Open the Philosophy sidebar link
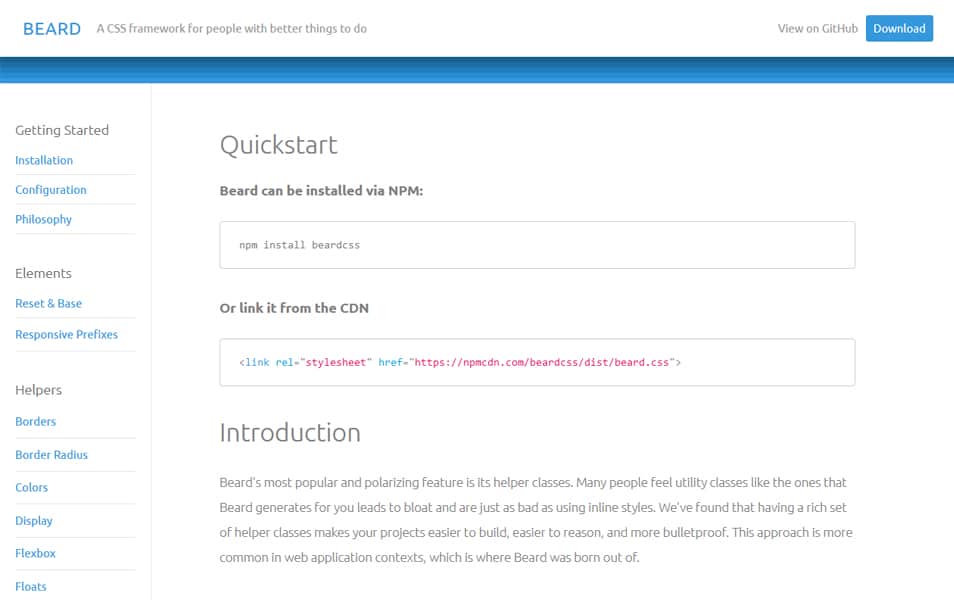 coord(43,219)
